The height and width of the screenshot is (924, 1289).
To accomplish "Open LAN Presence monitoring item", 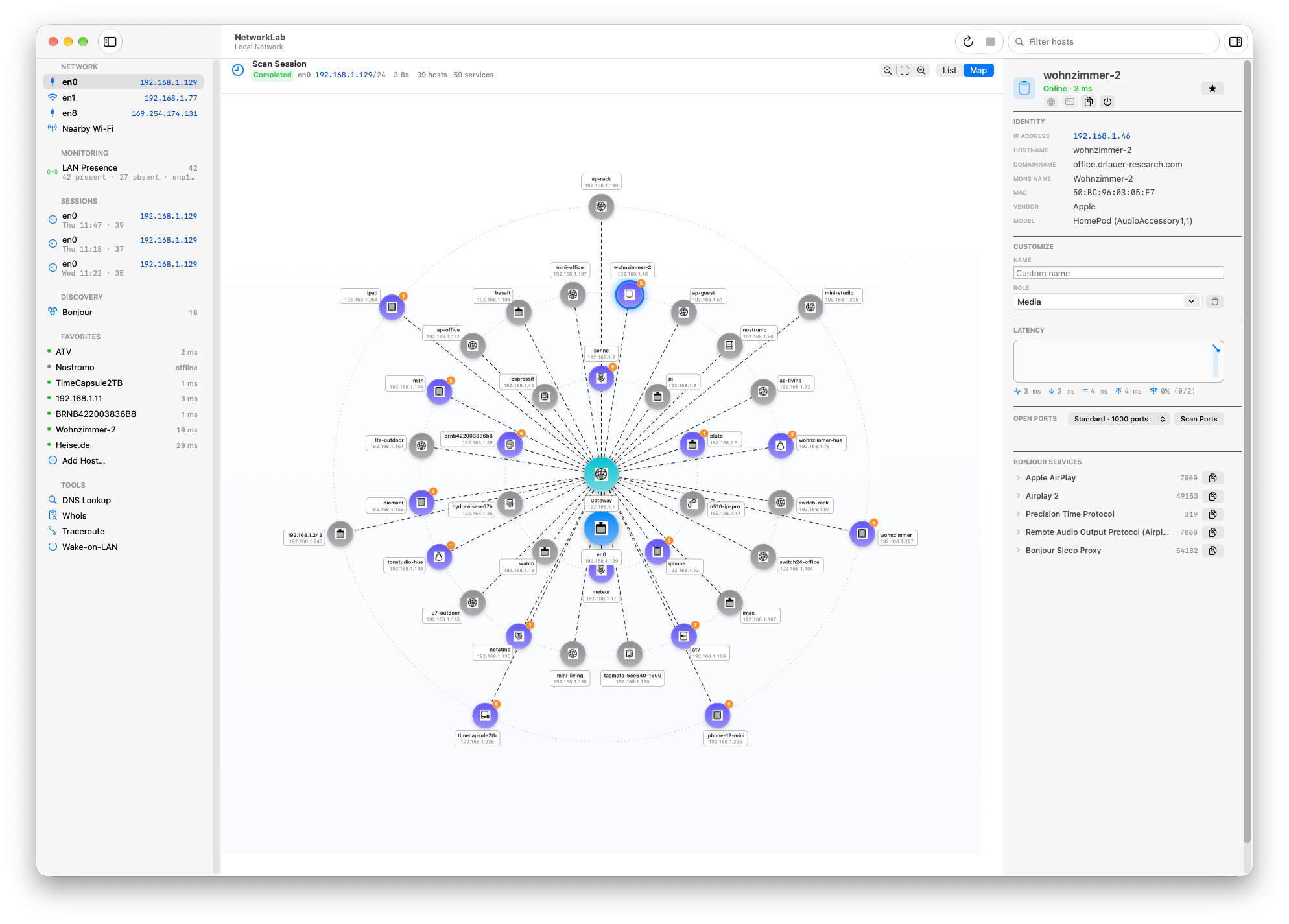I will (x=123, y=172).
